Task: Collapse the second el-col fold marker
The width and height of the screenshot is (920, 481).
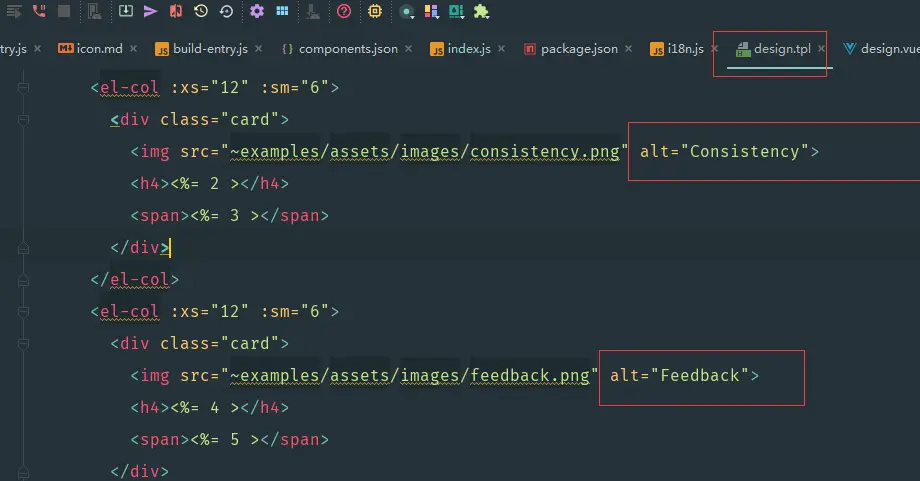Action: [23, 312]
